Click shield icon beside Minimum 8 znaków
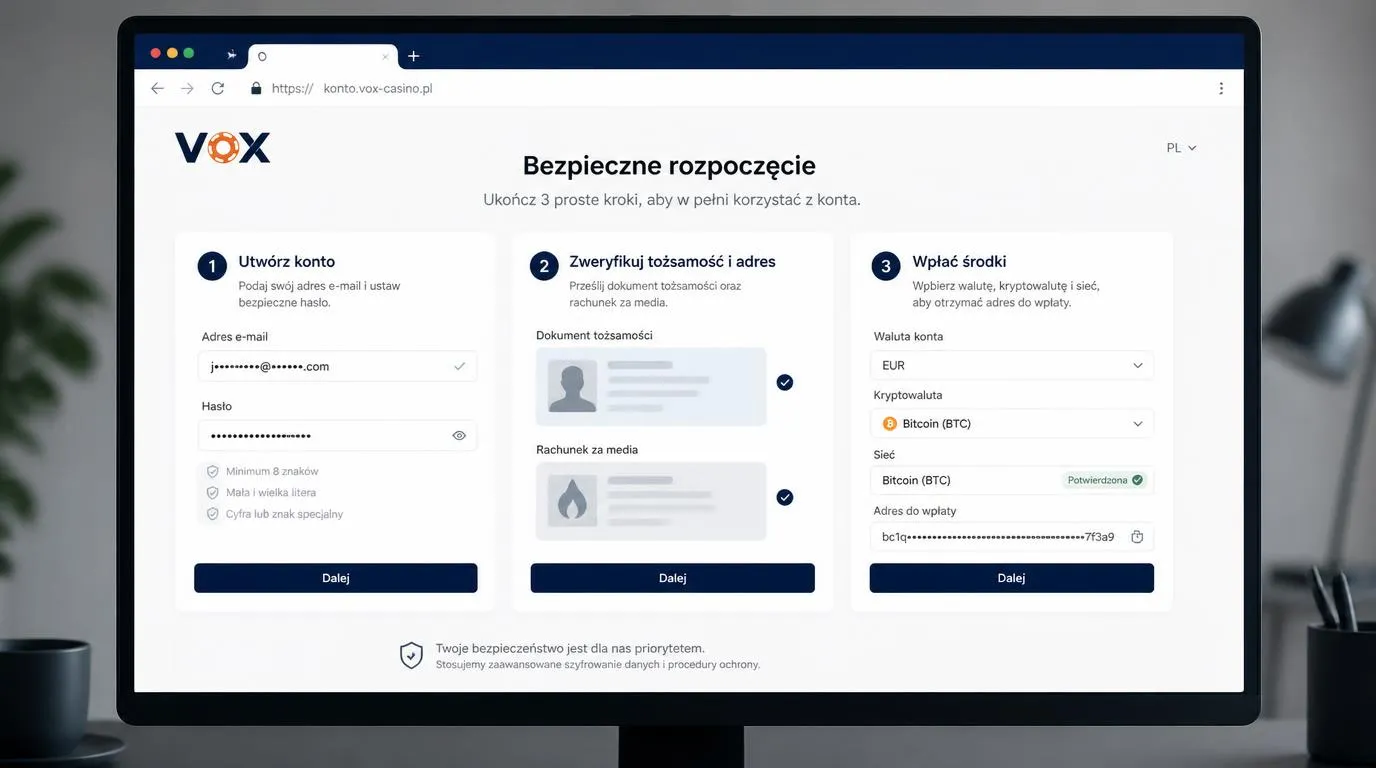This screenshot has width=1376, height=768. (x=212, y=471)
